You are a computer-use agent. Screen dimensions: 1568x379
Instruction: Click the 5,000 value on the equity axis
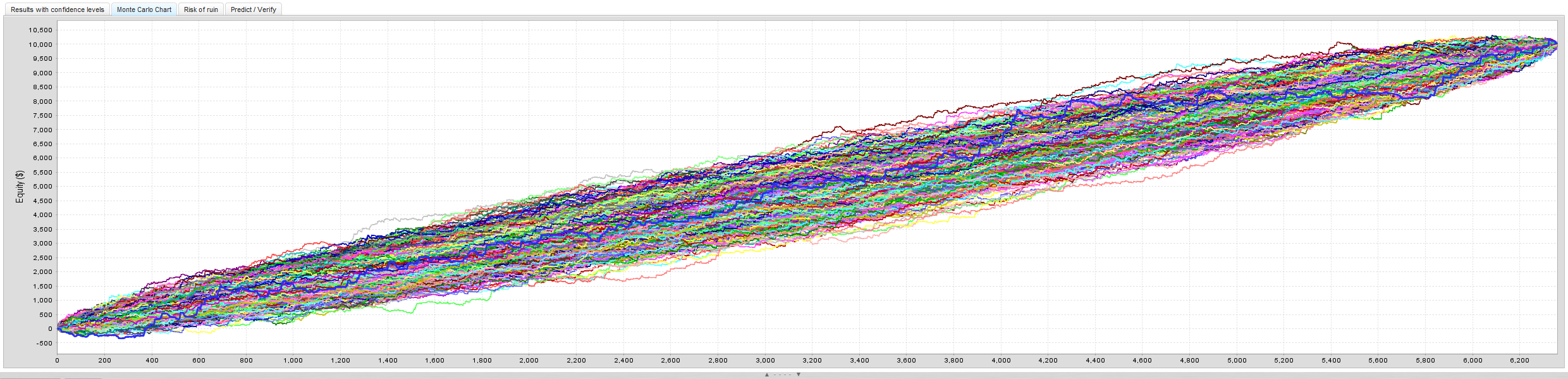point(42,187)
